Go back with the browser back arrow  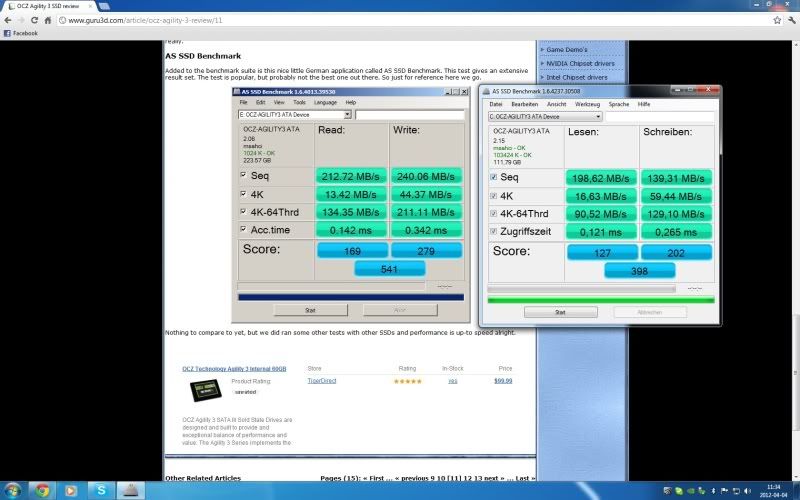pos(8,20)
